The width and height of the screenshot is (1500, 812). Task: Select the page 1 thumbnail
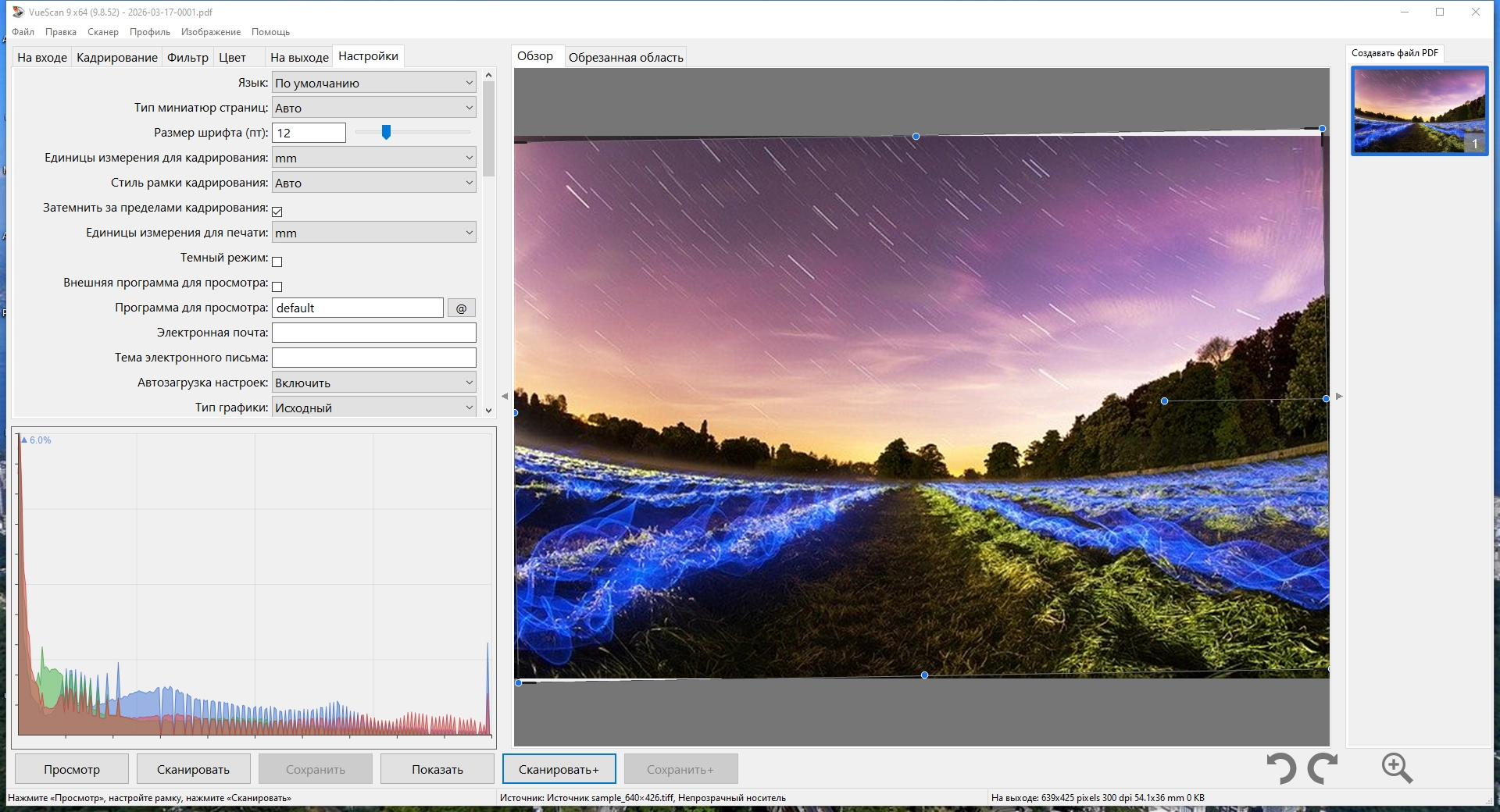pyautogui.click(x=1420, y=110)
